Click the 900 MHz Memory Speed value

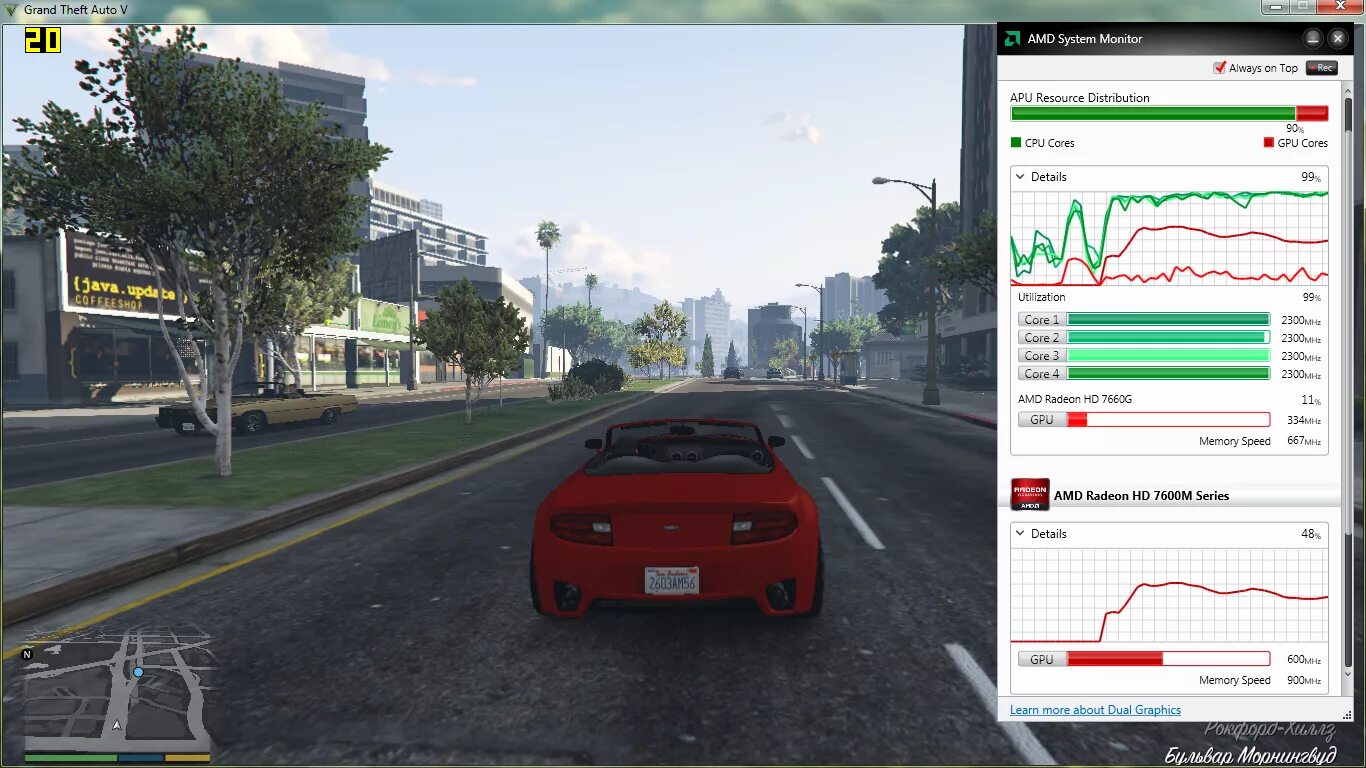[x=1304, y=681]
